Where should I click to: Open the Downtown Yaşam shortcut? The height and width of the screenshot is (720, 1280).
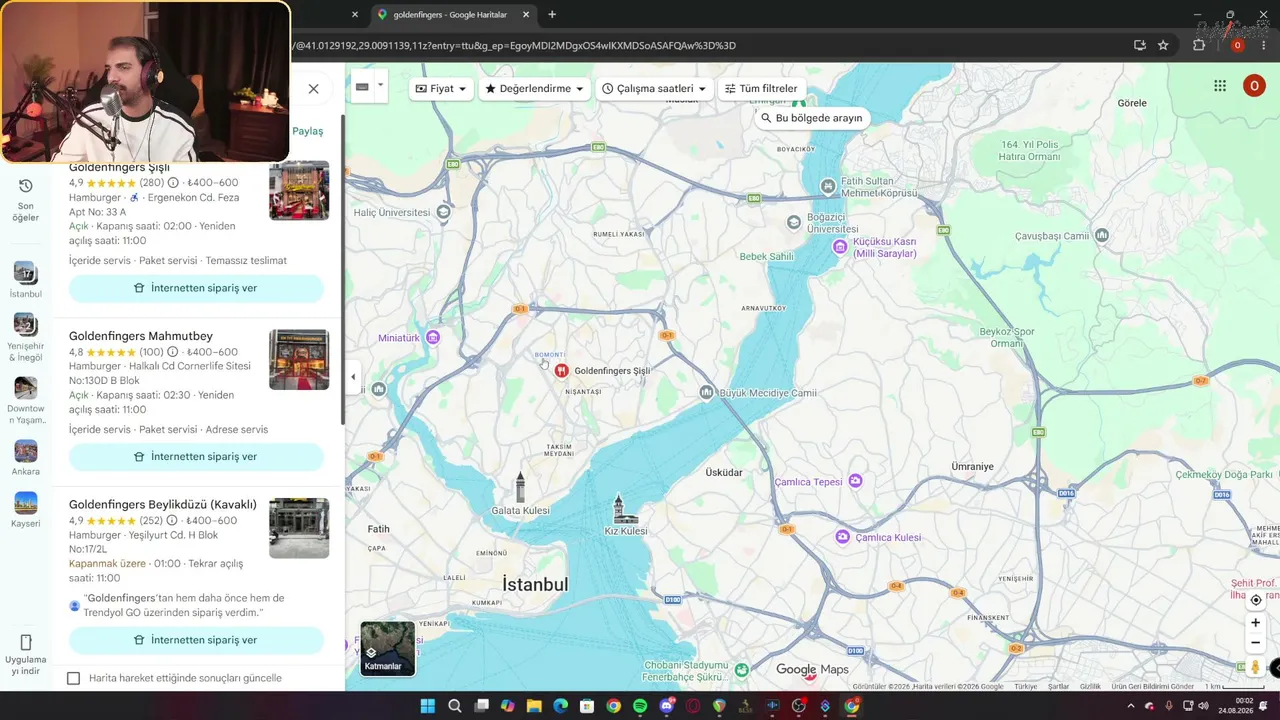(x=25, y=400)
